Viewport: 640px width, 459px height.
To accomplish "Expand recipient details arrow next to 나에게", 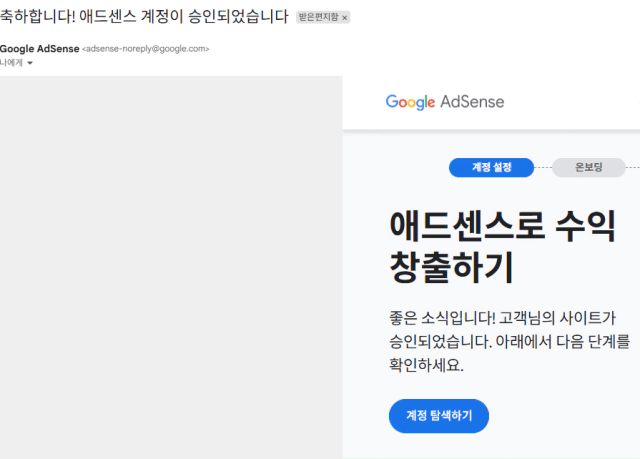I will 30,63.
